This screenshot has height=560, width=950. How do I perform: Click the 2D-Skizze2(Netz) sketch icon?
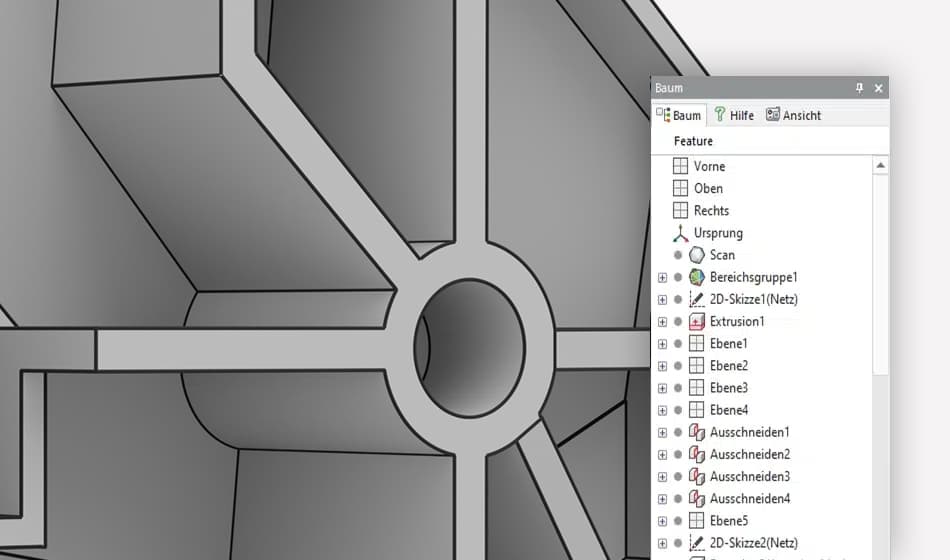click(x=697, y=542)
